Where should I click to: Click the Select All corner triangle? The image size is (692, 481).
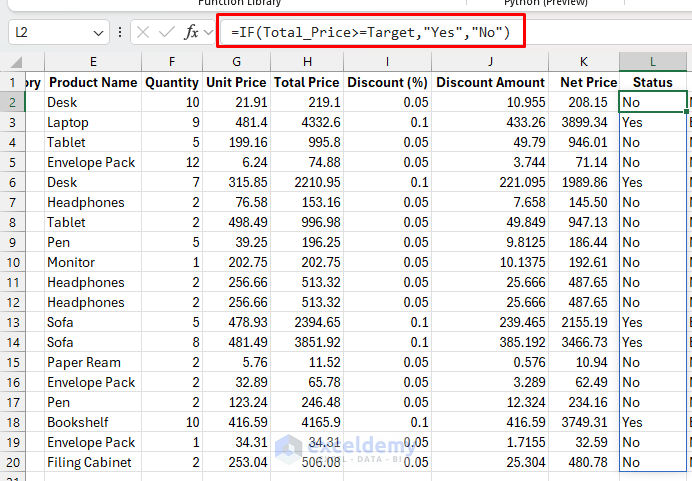[x=16, y=62]
